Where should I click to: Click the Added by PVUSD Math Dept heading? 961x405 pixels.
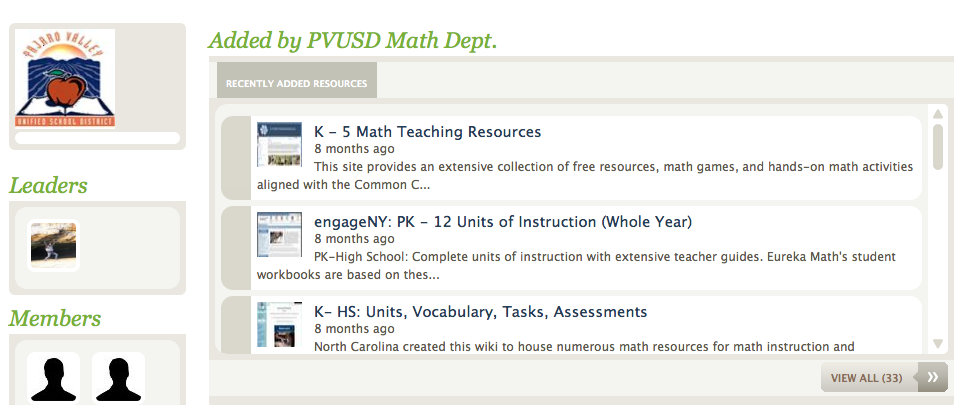[352, 41]
